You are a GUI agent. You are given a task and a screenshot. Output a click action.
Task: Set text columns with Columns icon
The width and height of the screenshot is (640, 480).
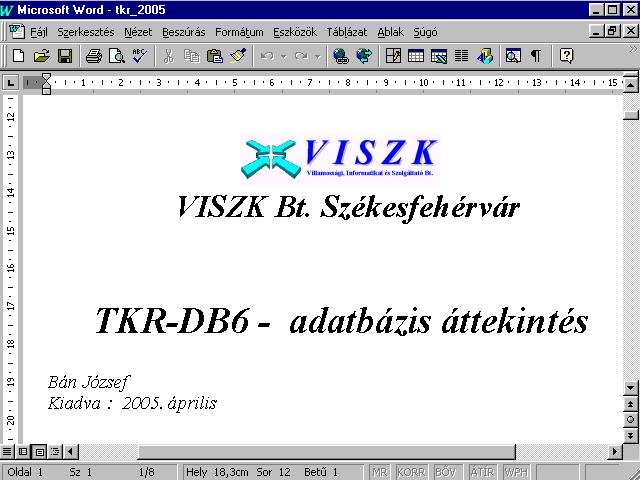(x=462, y=56)
